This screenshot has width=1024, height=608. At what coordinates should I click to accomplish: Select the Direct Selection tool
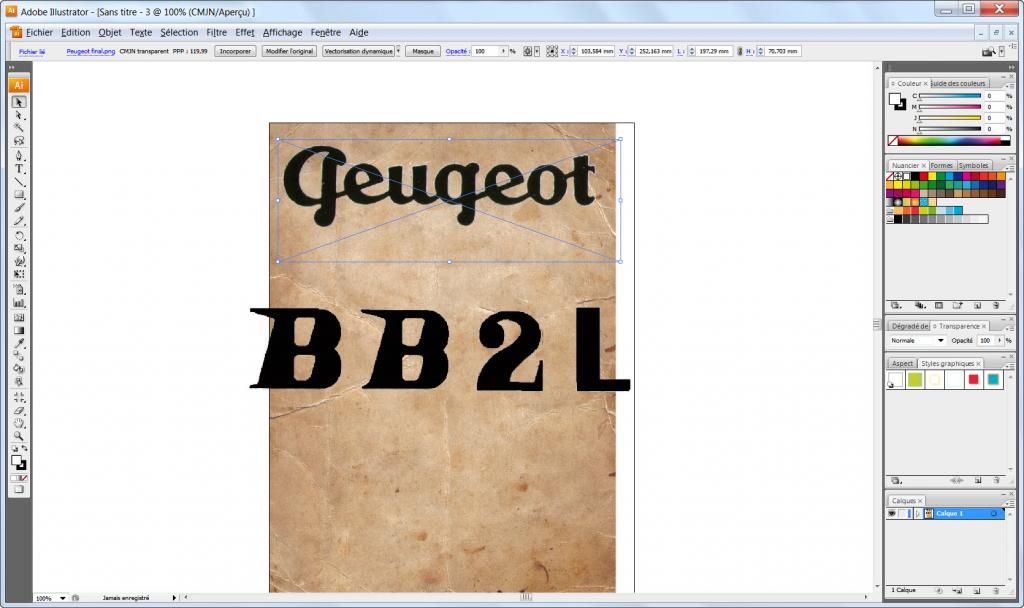tap(19, 115)
